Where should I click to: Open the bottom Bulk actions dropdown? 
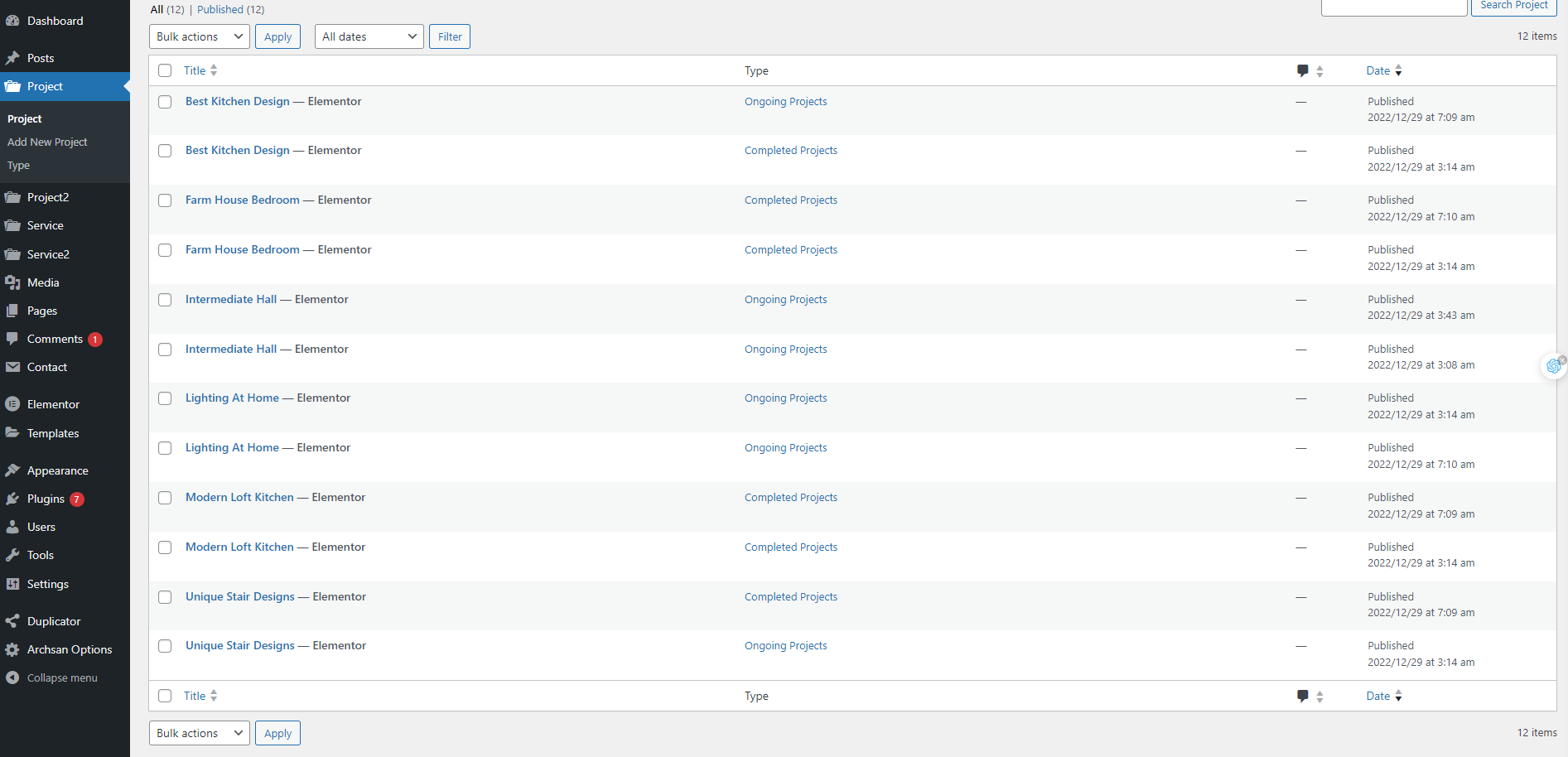pos(200,733)
